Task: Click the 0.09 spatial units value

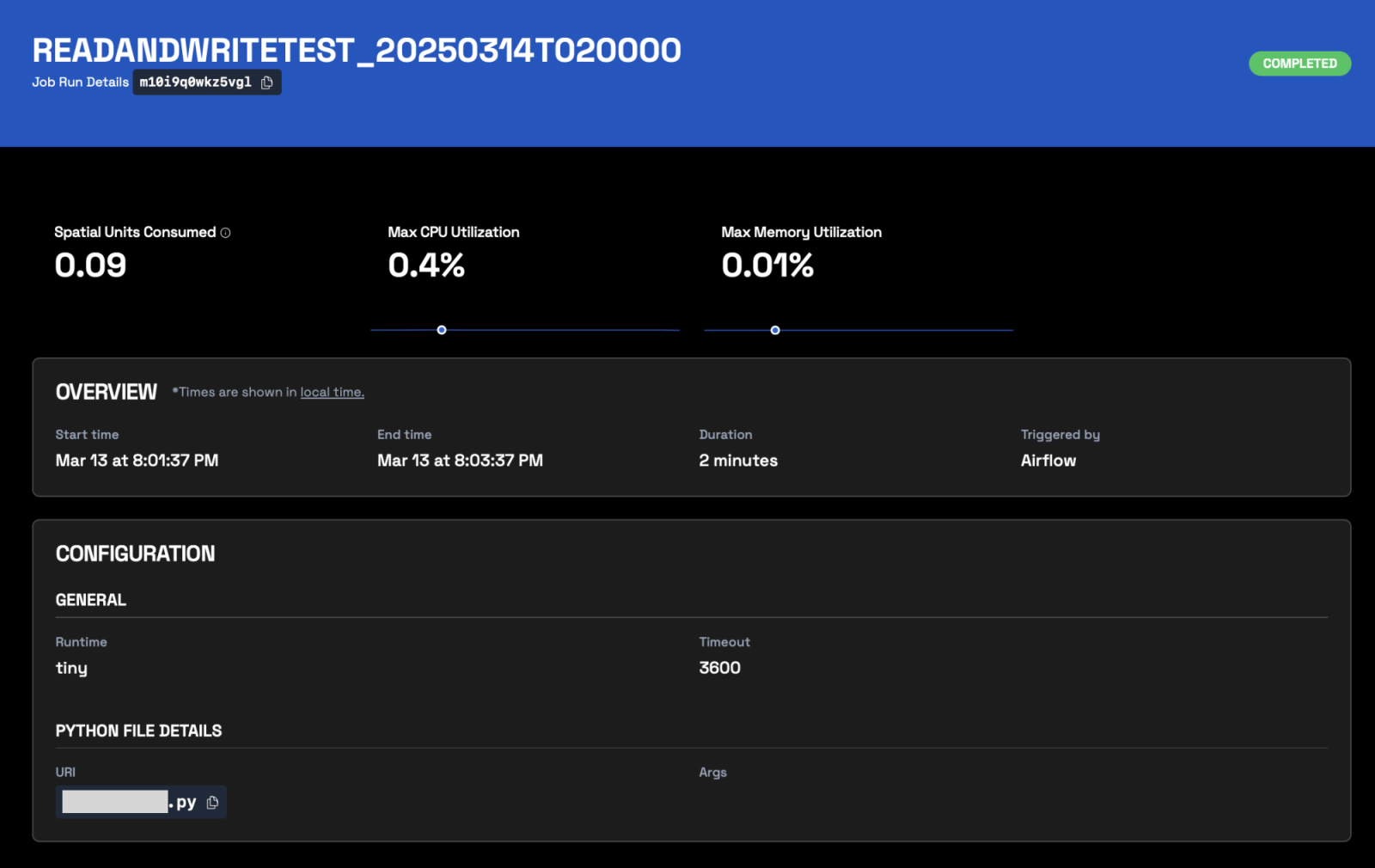Action: (90, 265)
